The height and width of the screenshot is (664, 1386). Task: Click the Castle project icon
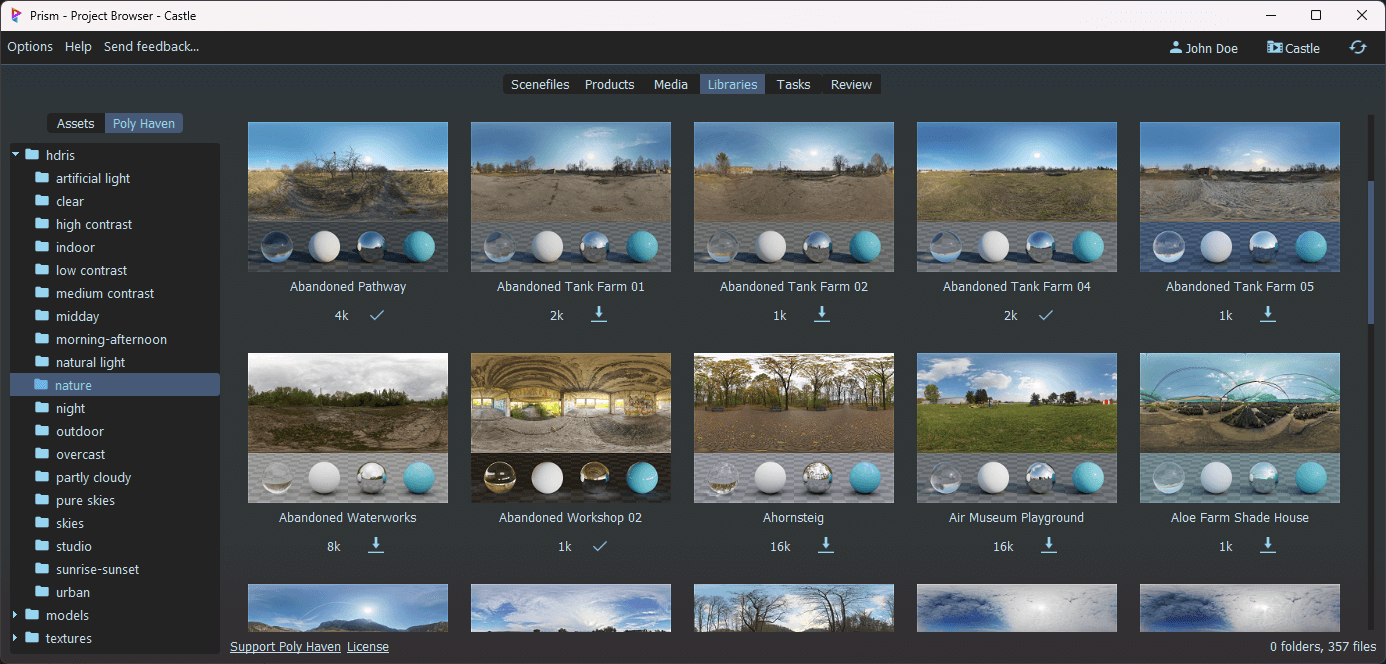pos(1274,47)
